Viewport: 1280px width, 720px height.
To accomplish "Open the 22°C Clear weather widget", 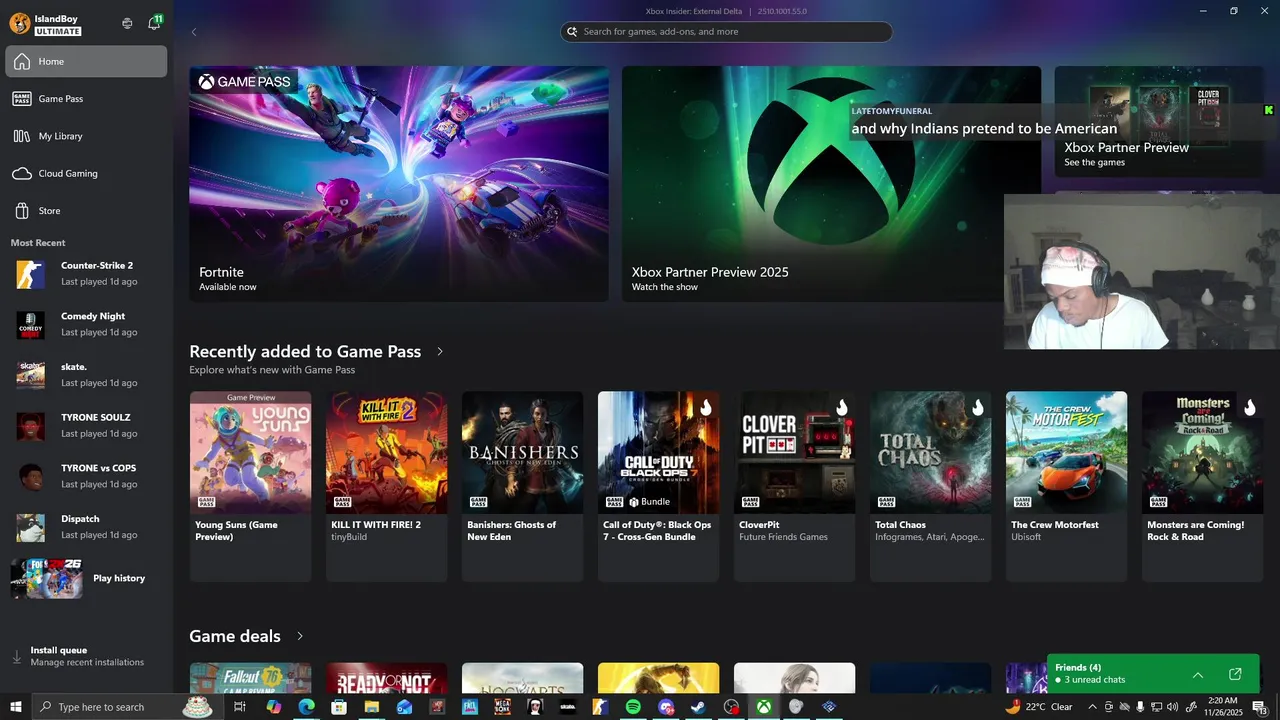I will point(1039,707).
